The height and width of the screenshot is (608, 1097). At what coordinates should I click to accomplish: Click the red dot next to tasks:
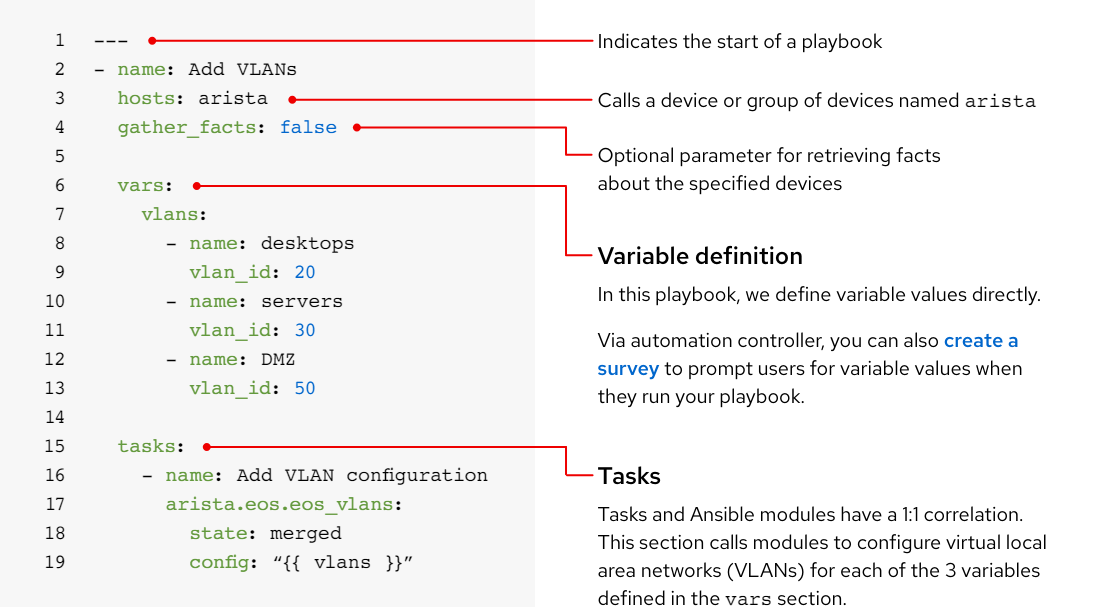(206, 447)
